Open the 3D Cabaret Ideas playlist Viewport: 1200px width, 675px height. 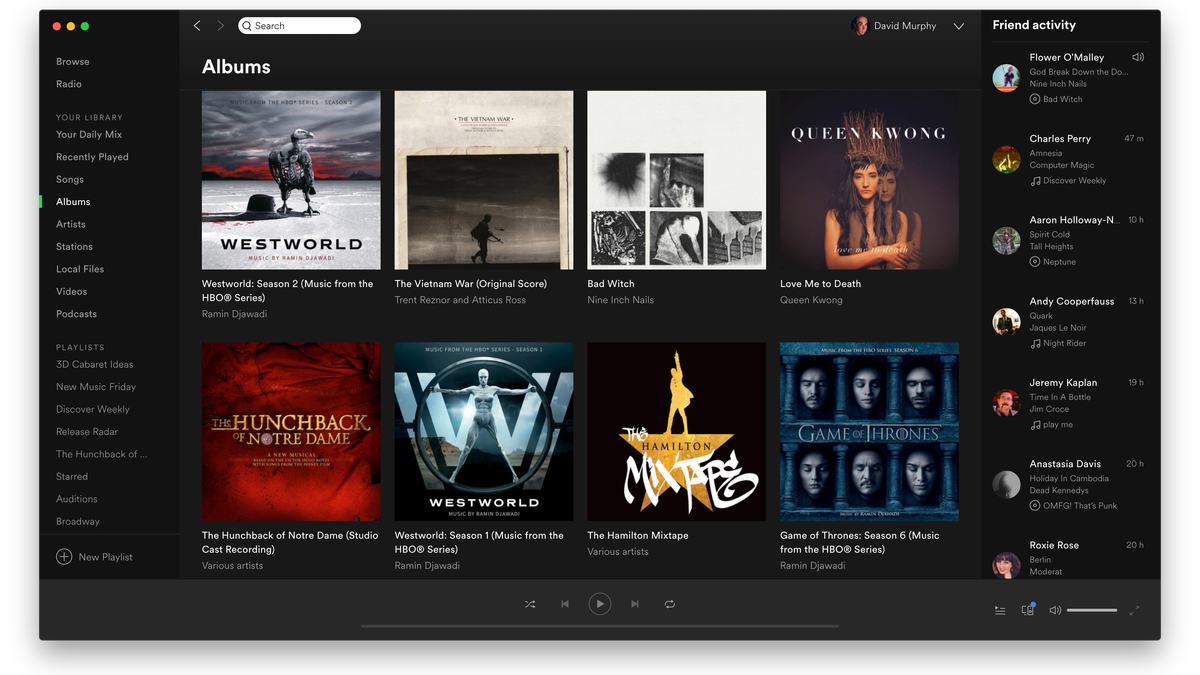[94, 364]
